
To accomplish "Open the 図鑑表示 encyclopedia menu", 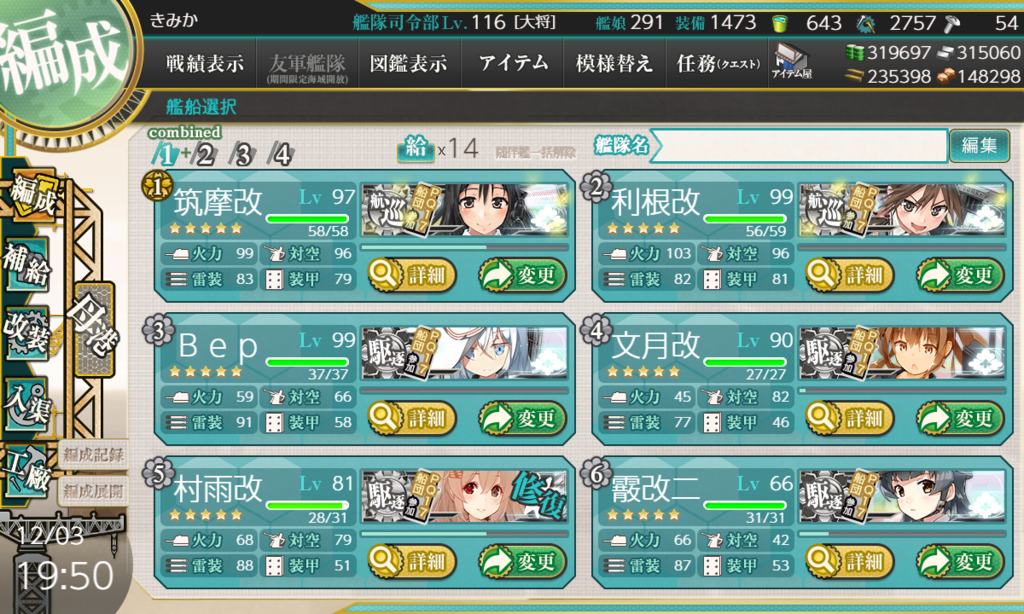I will pos(409,63).
